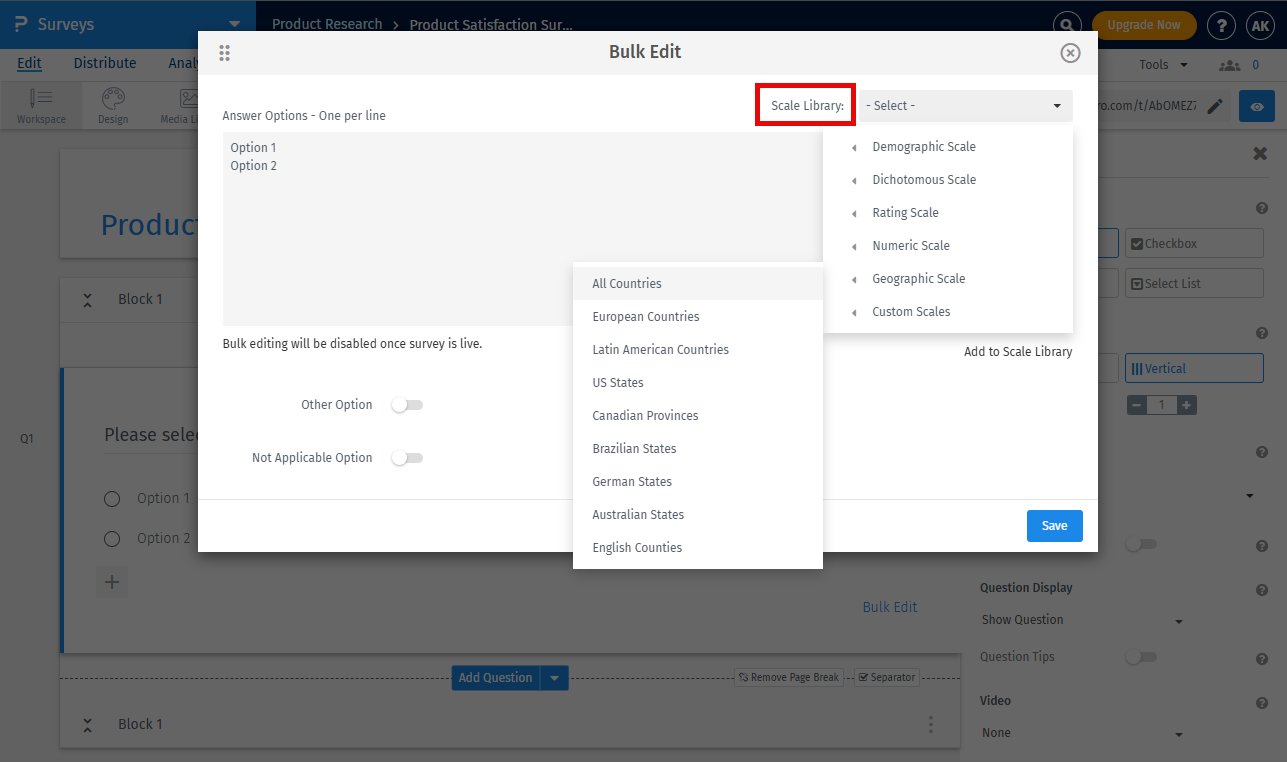Click the Add Question button
The width and height of the screenshot is (1287, 762).
pos(496,678)
